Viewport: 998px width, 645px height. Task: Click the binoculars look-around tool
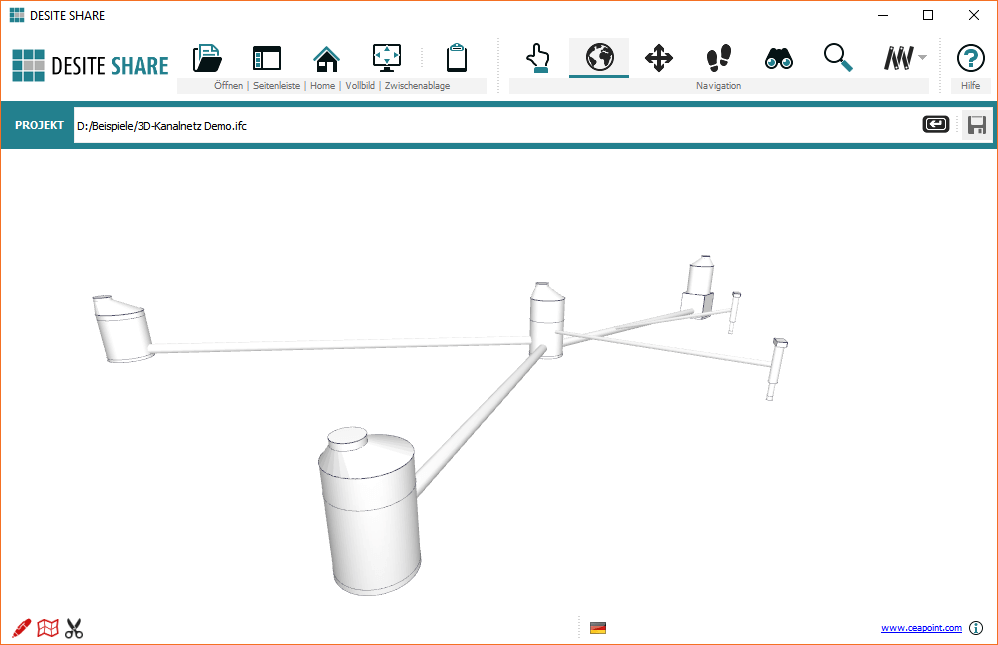click(x=778, y=58)
